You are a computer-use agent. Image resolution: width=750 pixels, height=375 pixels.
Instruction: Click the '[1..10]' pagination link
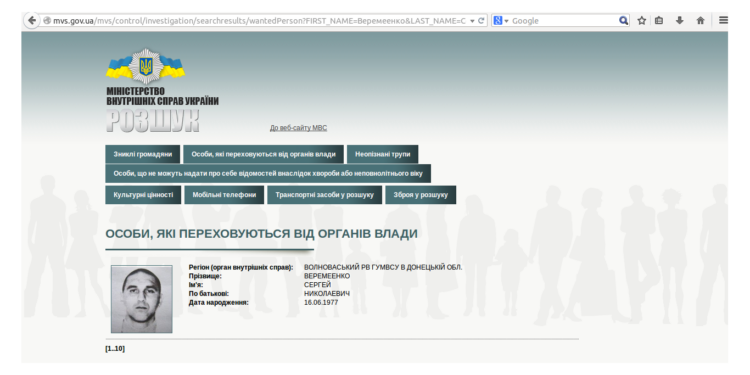tap(115, 349)
